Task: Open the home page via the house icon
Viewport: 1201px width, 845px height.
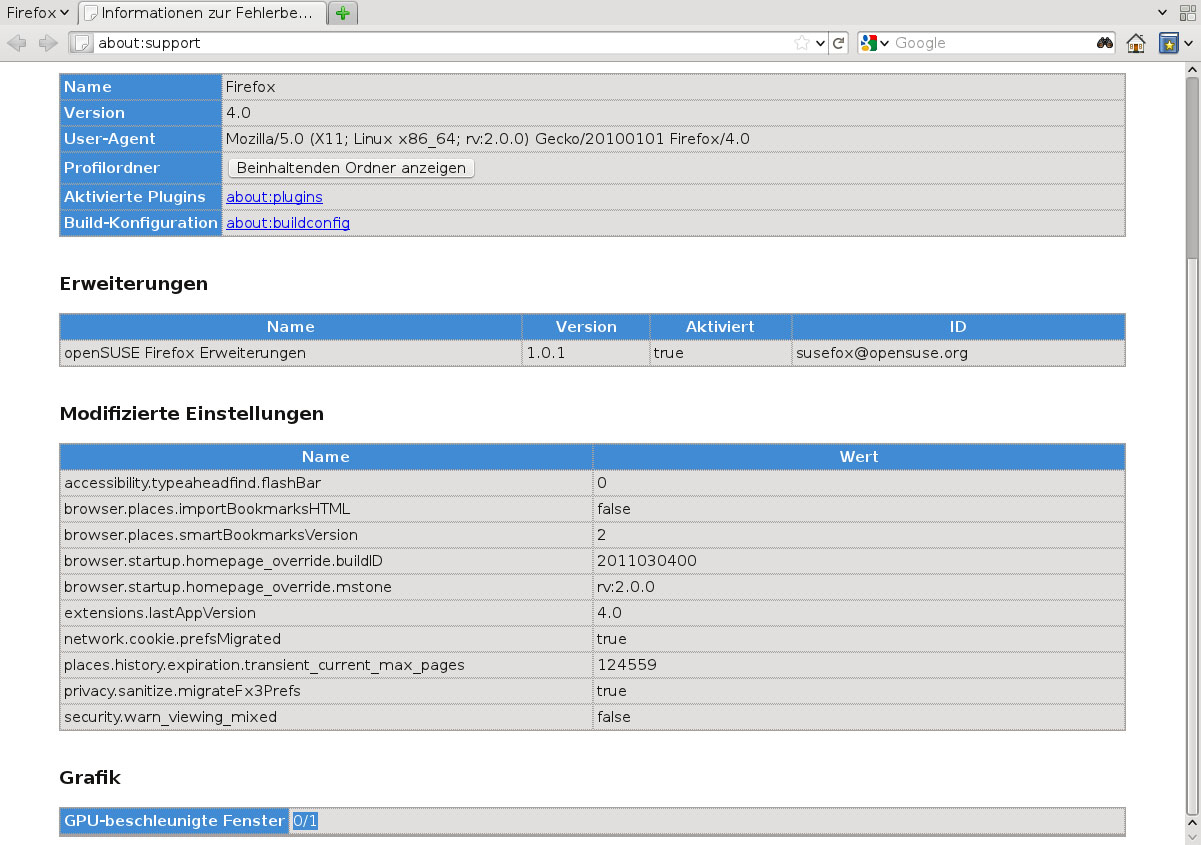Action: pos(1136,43)
